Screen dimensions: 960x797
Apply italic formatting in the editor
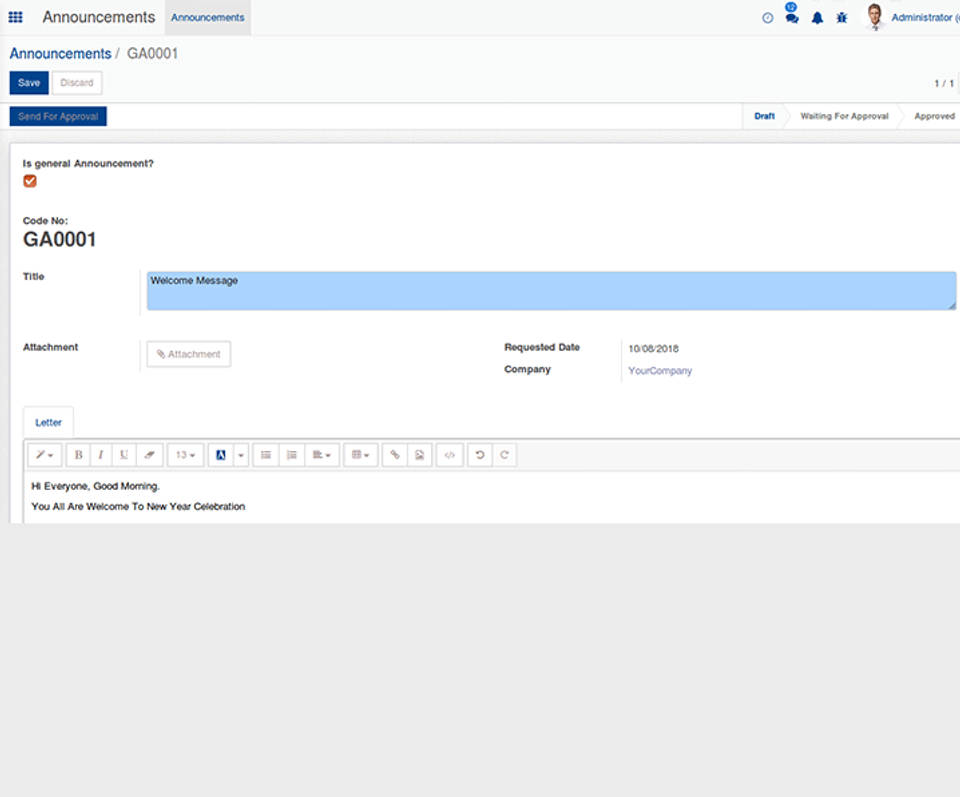tap(101, 455)
